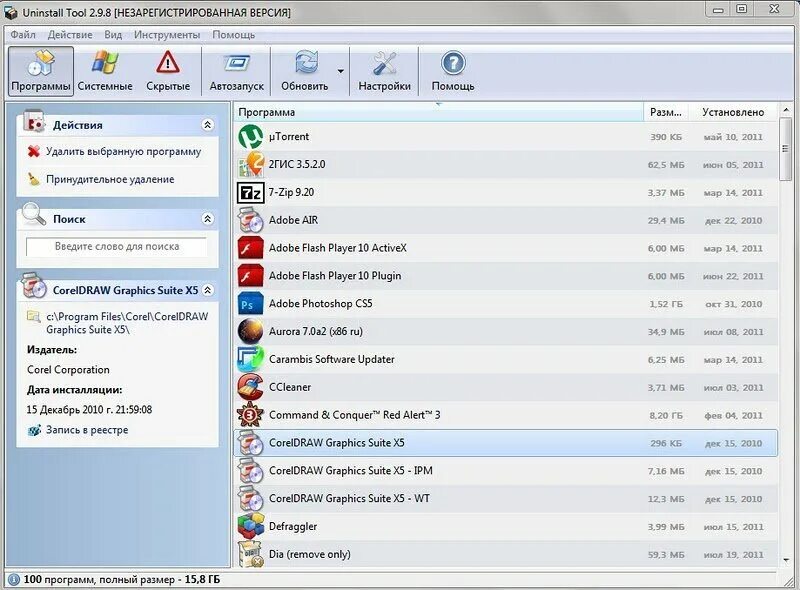Image resolution: width=800 pixels, height=590 pixels.
Task: Select the Dia (remove only) icon
Action: (251, 554)
